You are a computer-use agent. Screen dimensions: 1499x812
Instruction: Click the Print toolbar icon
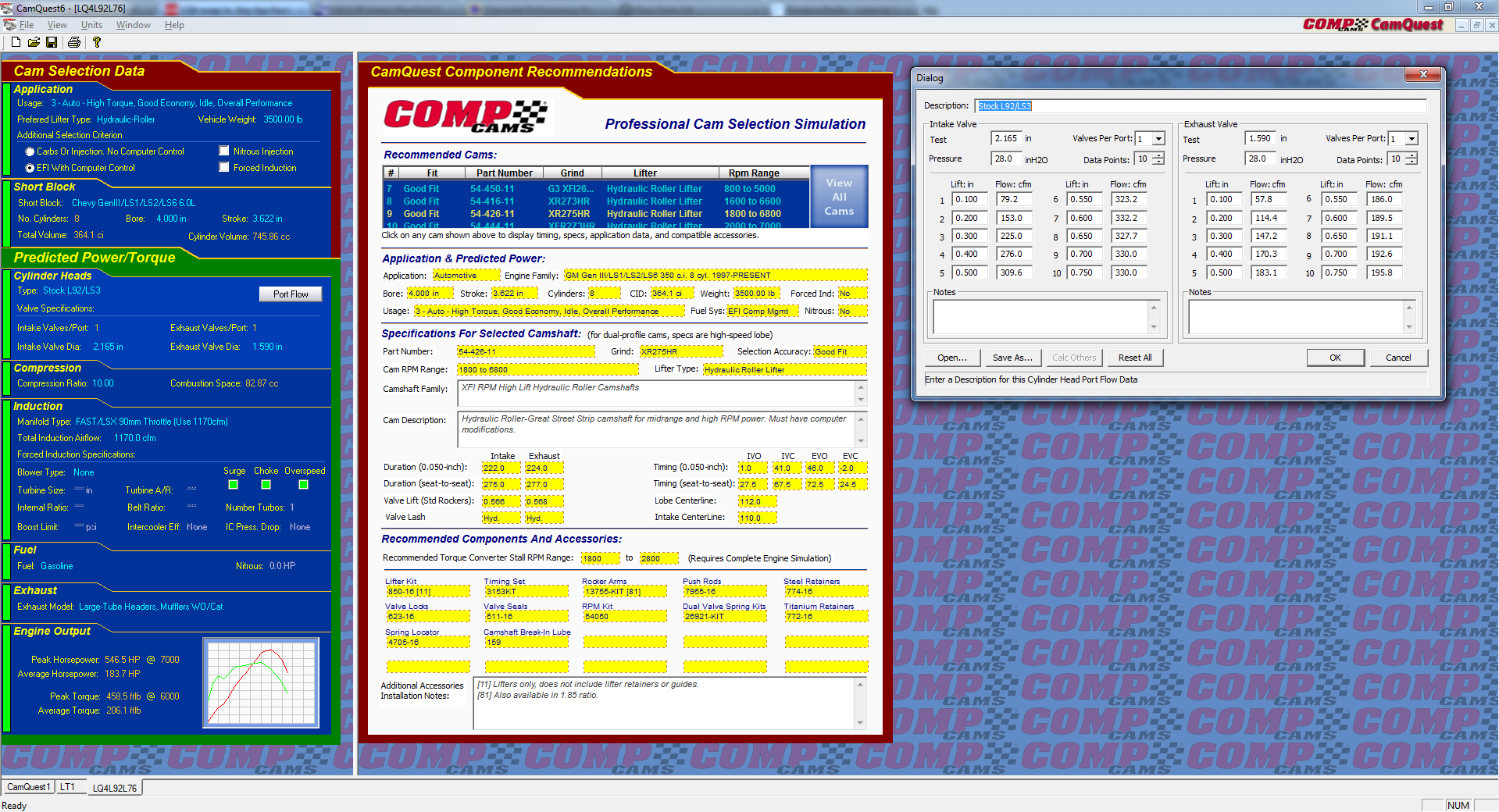tap(73, 42)
